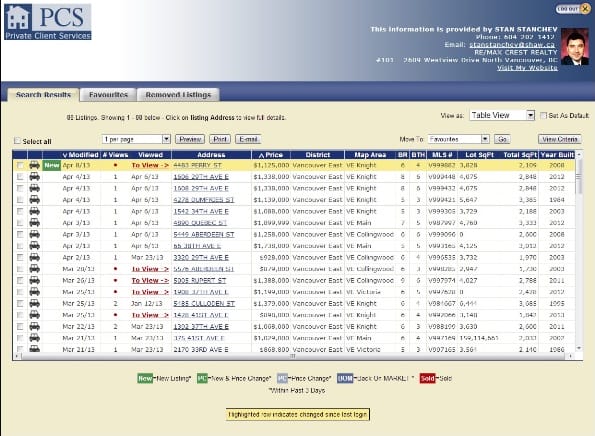This screenshot has height=436, width=595.
Task: Sort by the Price column header
Action: coord(271,155)
